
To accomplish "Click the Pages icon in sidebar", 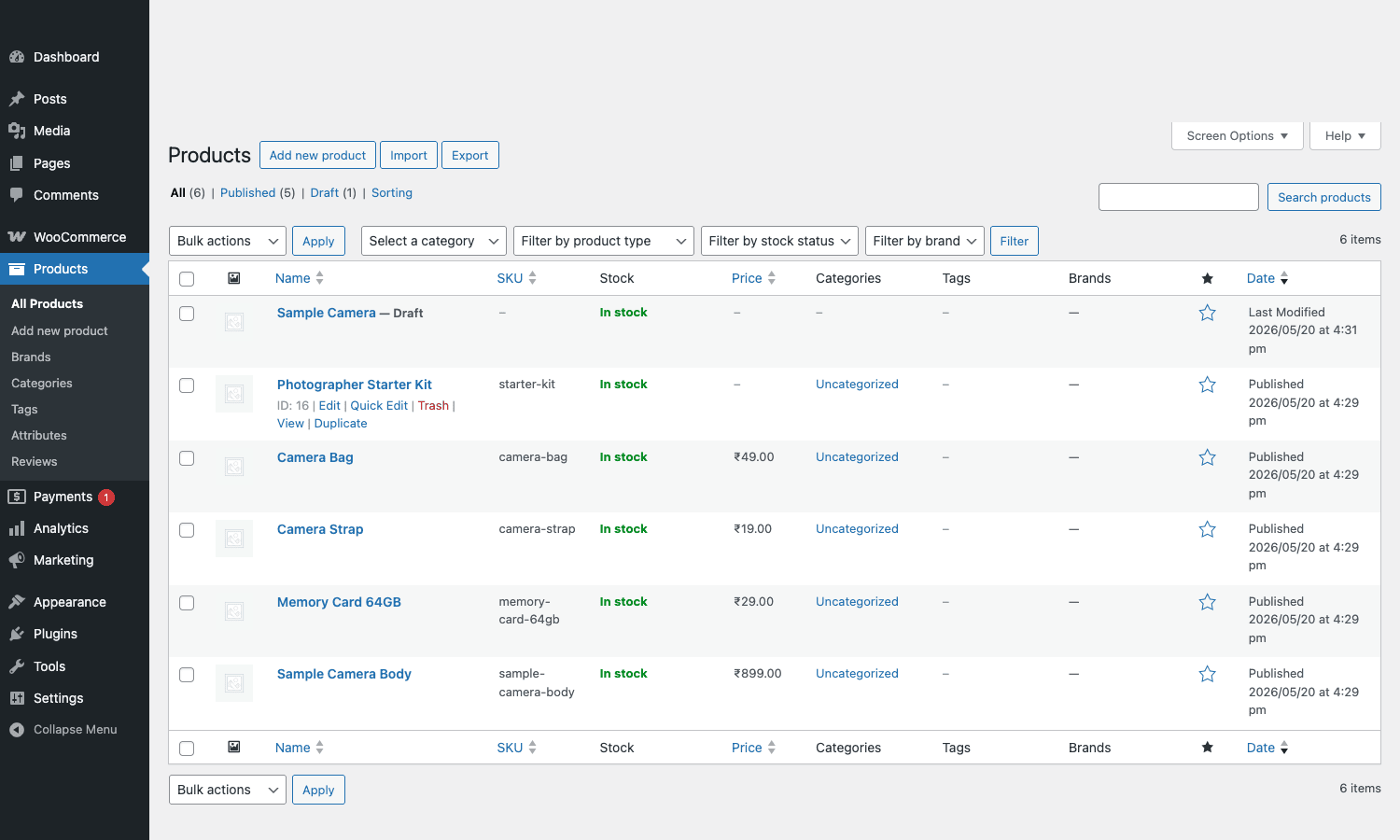I will [17, 163].
